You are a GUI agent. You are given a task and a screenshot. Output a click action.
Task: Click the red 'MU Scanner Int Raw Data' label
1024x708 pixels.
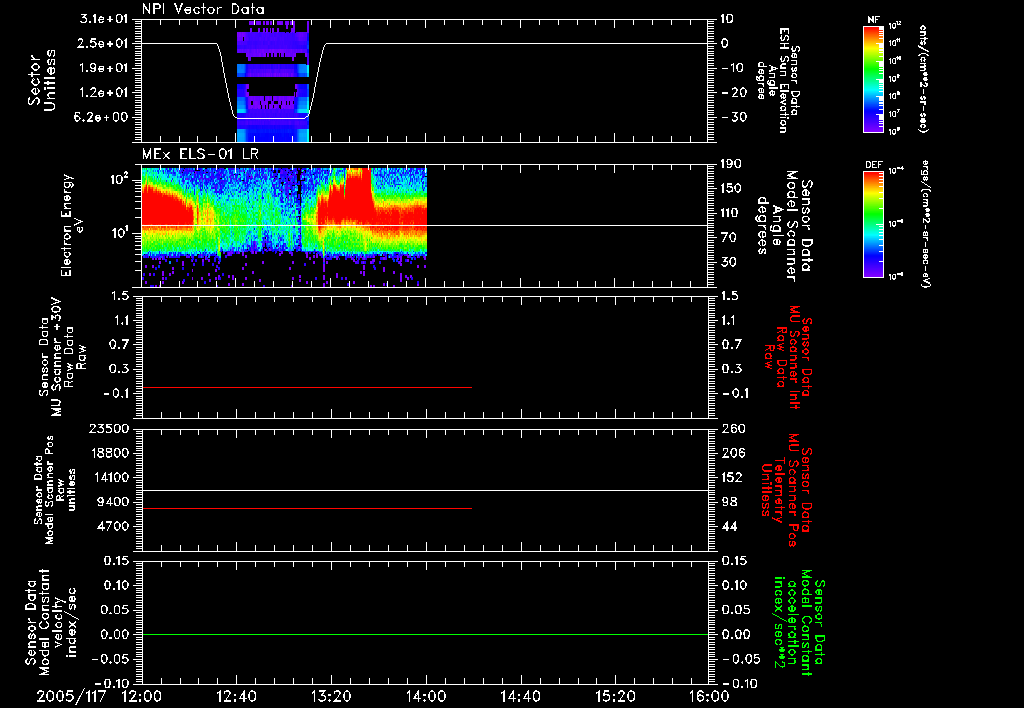click(x=788, y=357)
